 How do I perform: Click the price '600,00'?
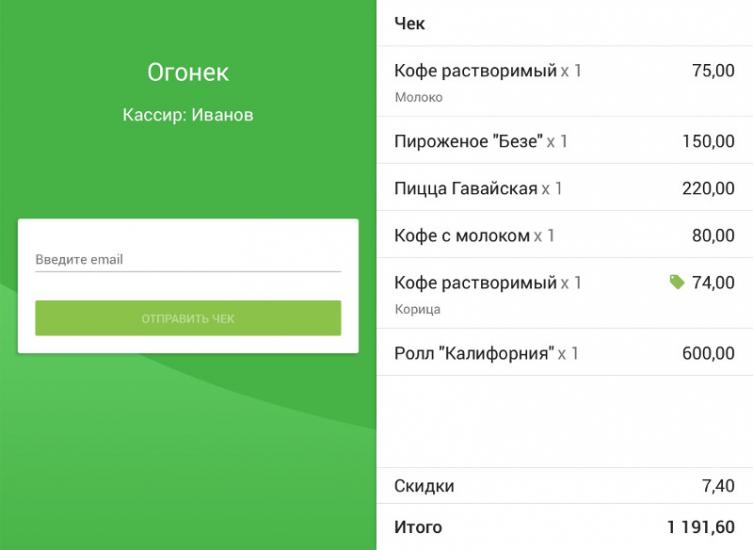point(708,353)
